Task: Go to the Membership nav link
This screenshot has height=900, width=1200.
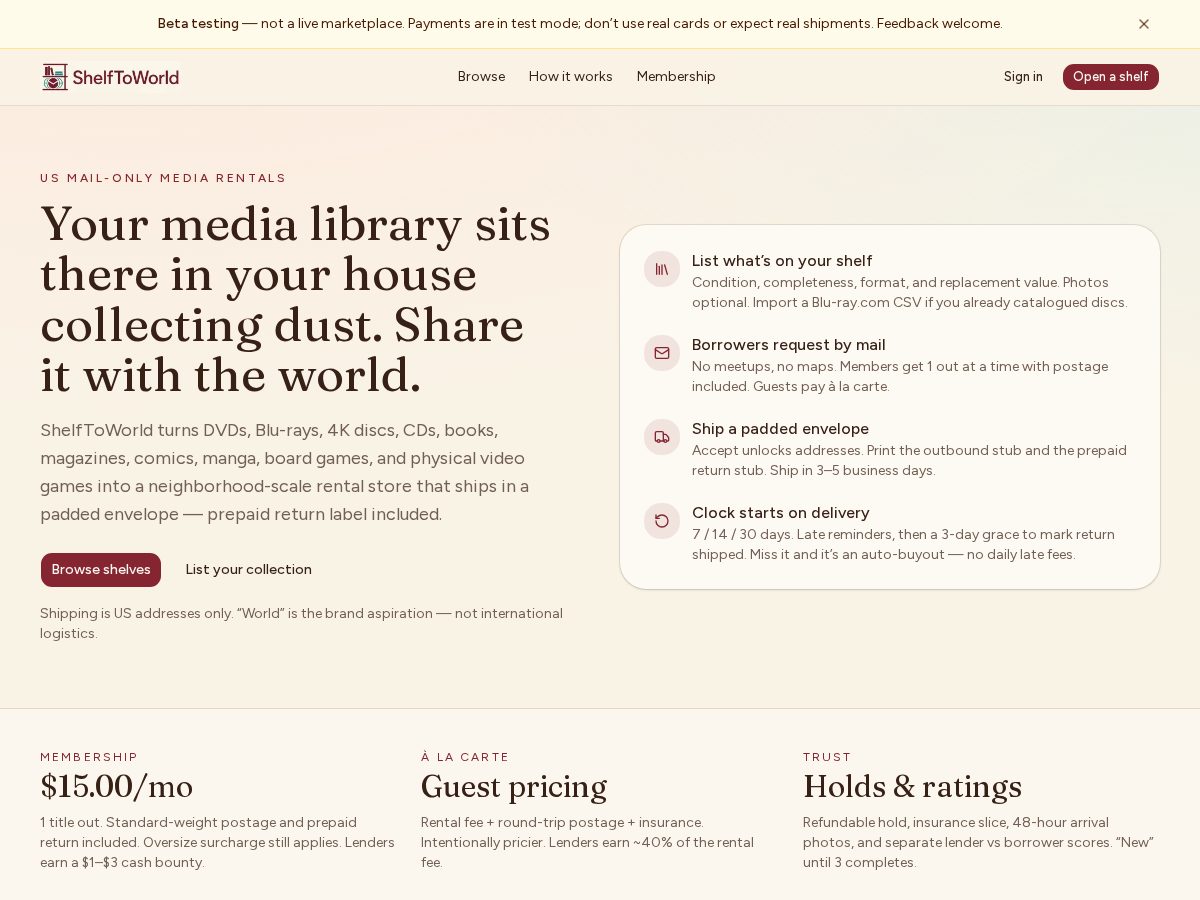Action: coord(676,77)
